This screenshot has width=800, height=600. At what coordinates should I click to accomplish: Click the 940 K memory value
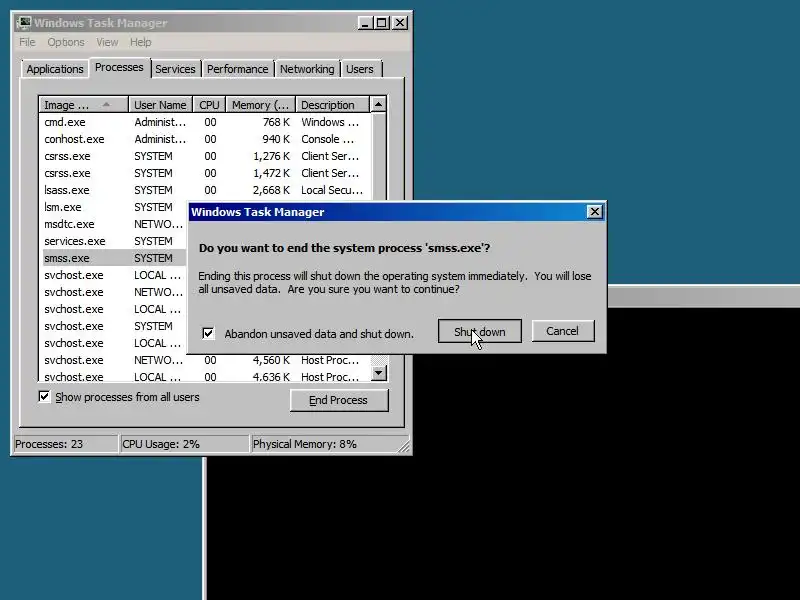pyautogui.click(x=276, y=139)
